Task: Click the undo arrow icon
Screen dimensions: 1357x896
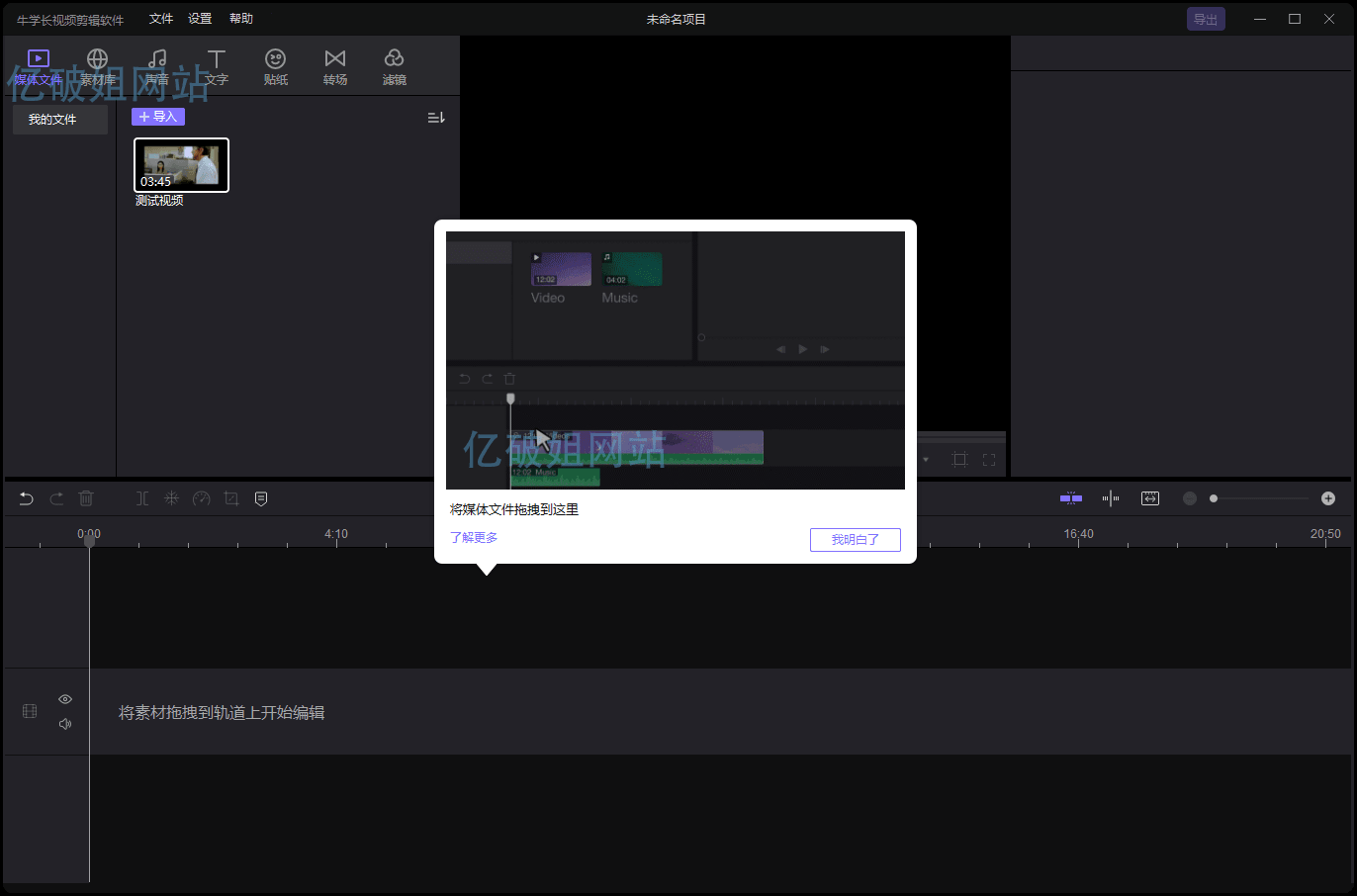Action: [x=27, y=498]
